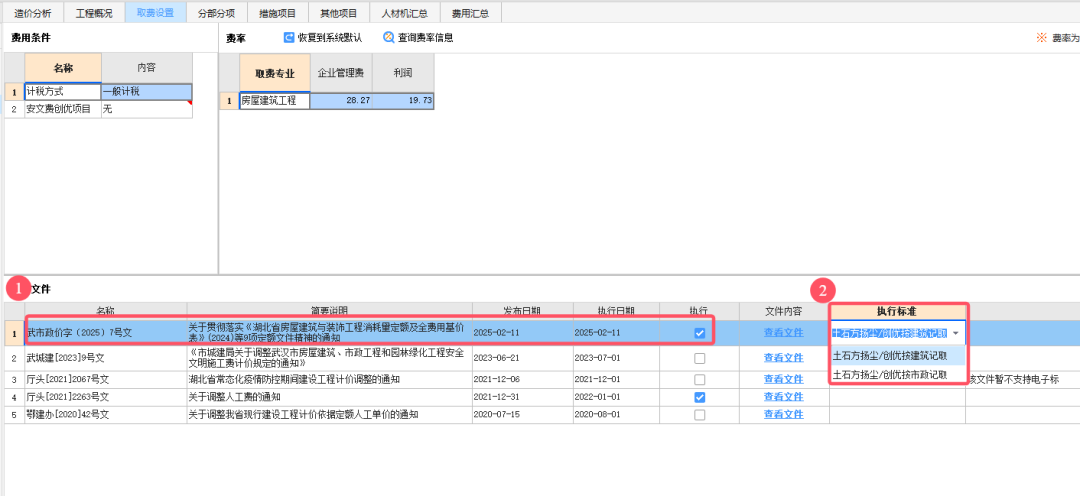
Task: Switch to 造价分析 tab
Action: coord(32,12)
